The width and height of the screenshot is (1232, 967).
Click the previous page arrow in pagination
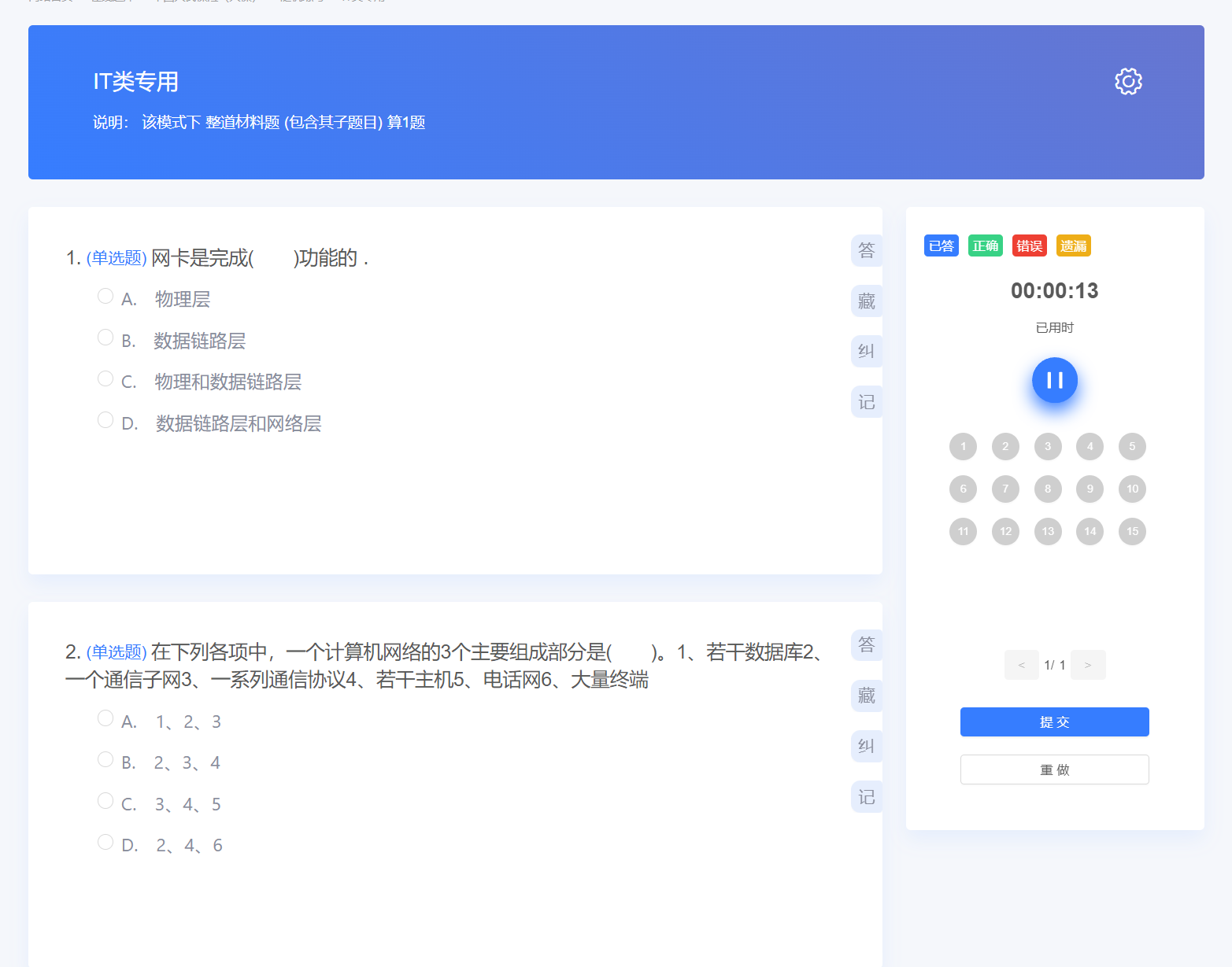tap(1021, 665)
